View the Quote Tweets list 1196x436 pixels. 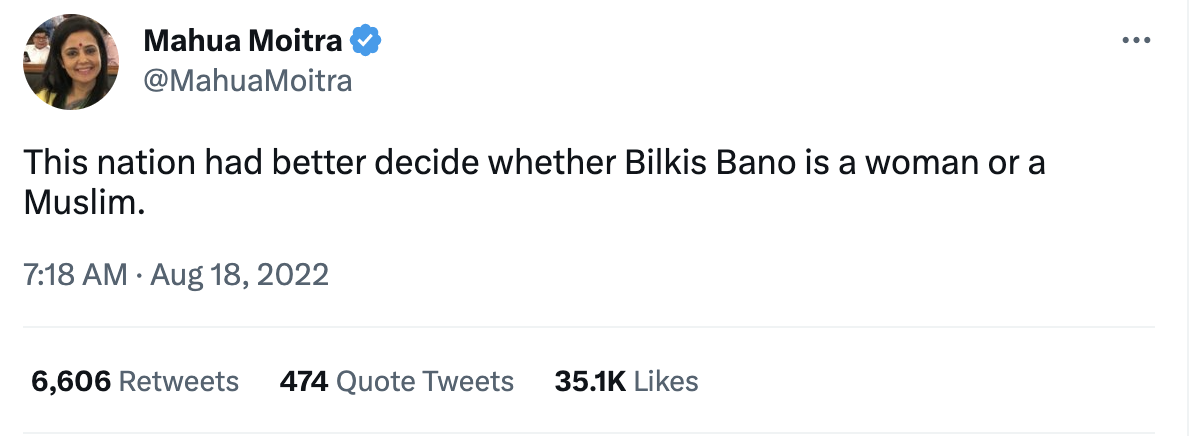(425, 381)
